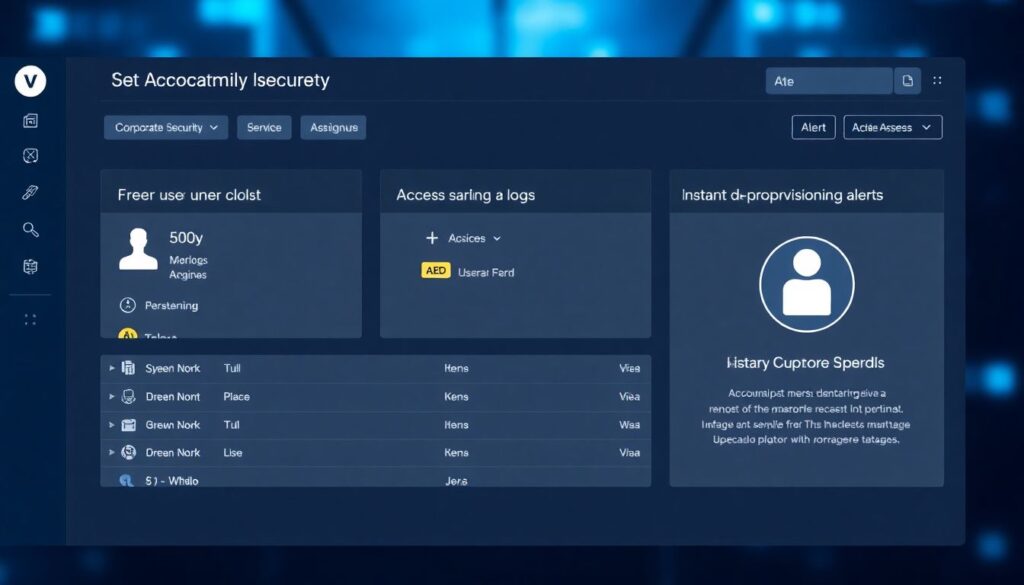
Task: Select the pen tool icon in the sidebar
Action: [x=30, y=190]
